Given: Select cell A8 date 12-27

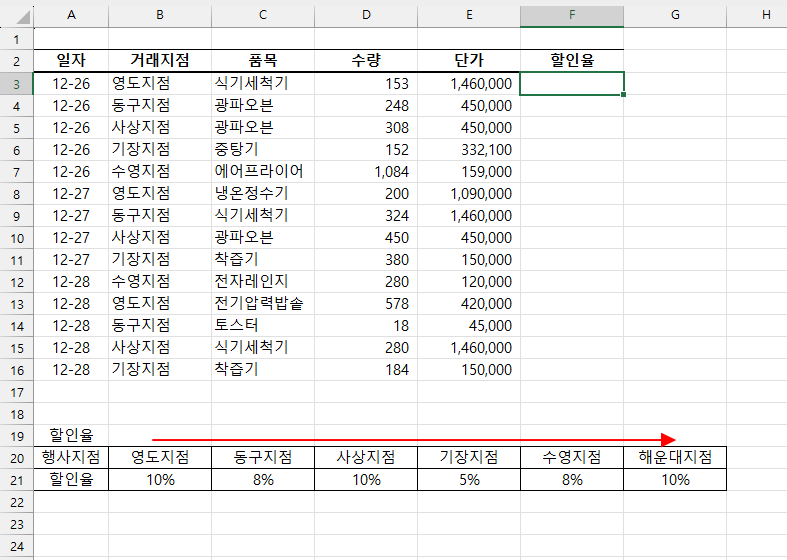Looking at the screenshot, I should [71, 194].
